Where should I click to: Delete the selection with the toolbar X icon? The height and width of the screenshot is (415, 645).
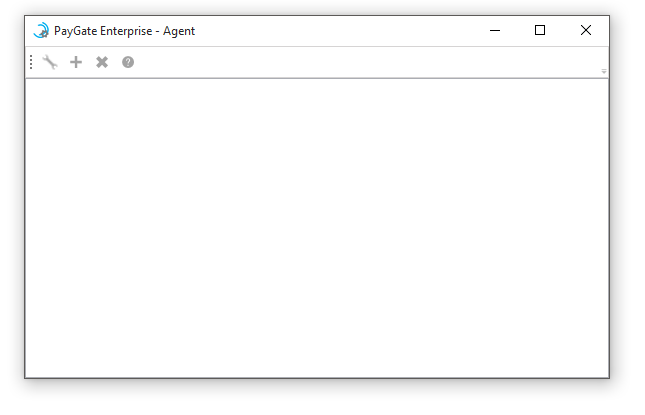coord(102,62)
